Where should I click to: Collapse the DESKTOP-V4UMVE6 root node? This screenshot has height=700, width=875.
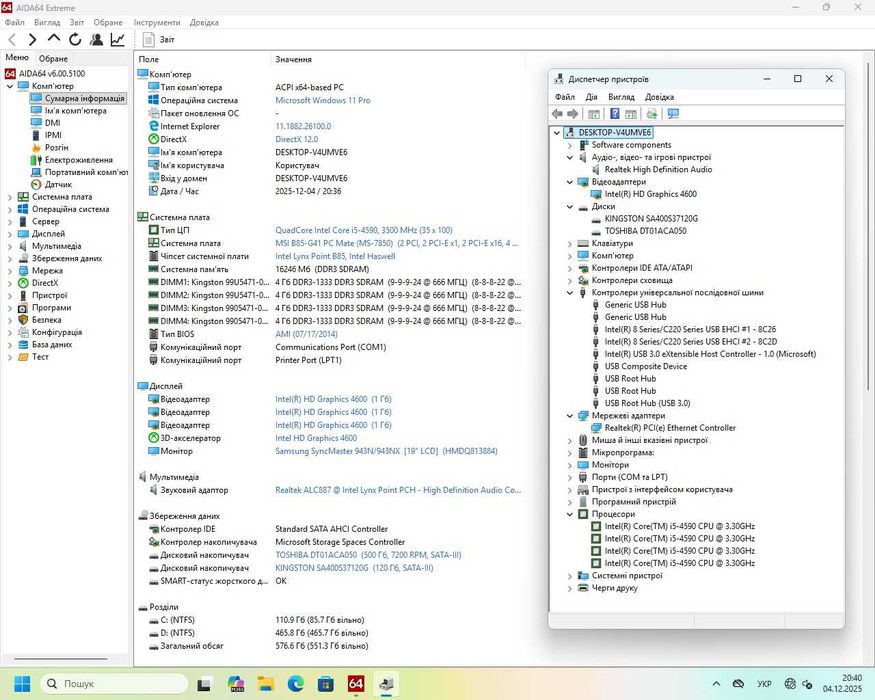coord(556,133)
